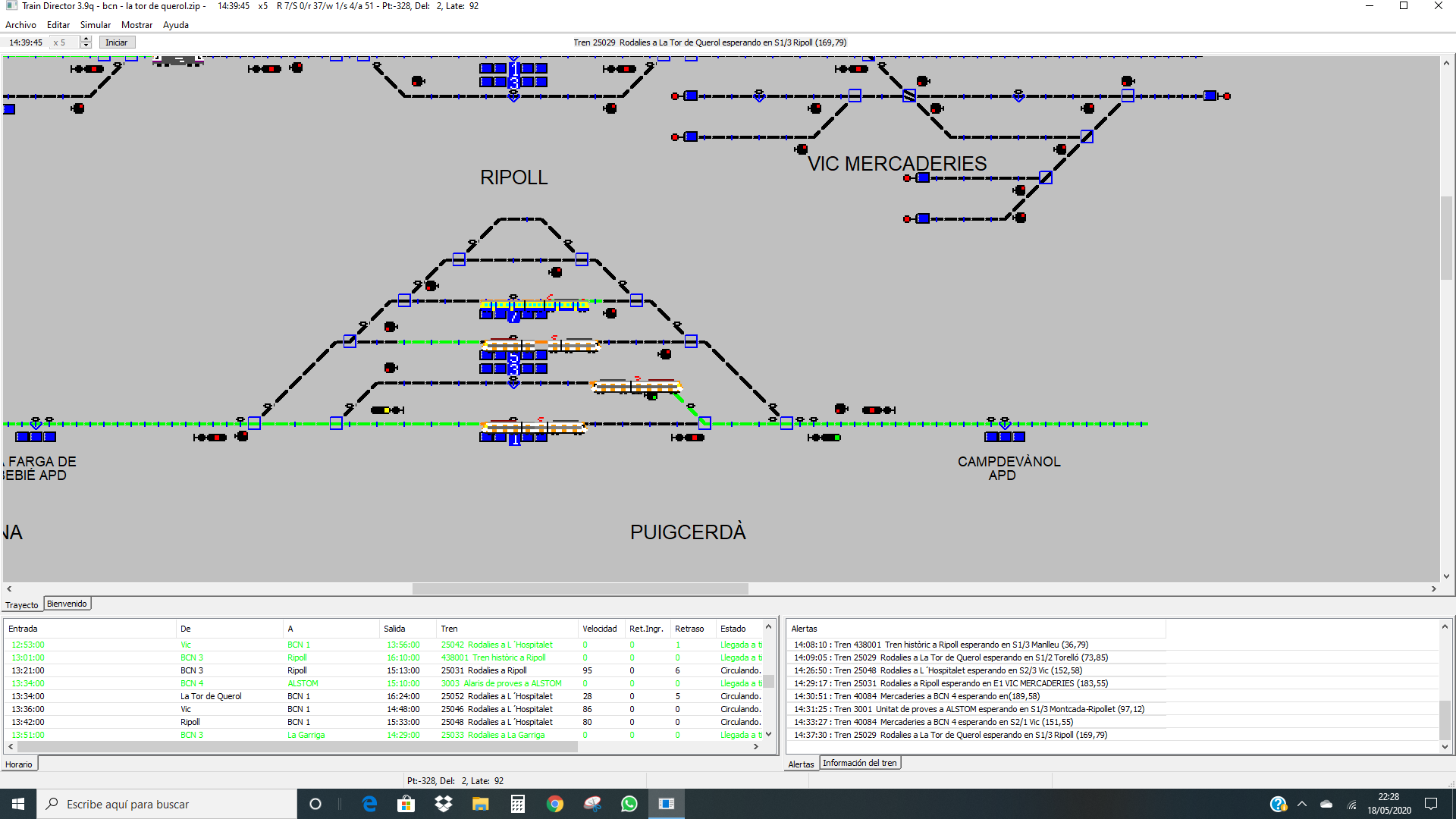The width and height of the screenshot is (1456, 819).
Task: Open Calculator from the taskbar
Action: point(518,804)
